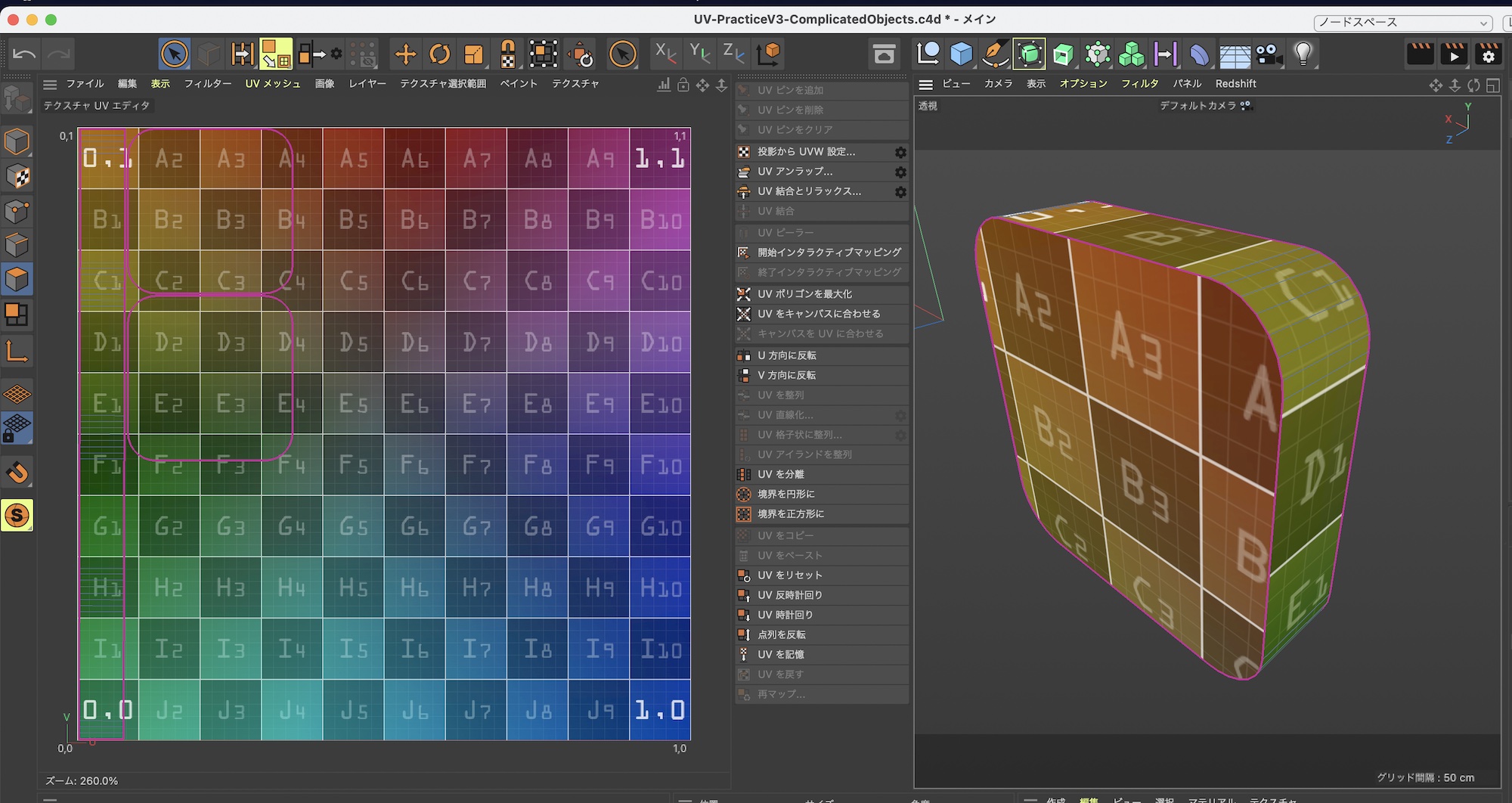Add a Camera object
The width and height of the screenshot is (1512, 803).
[1269, 54]
